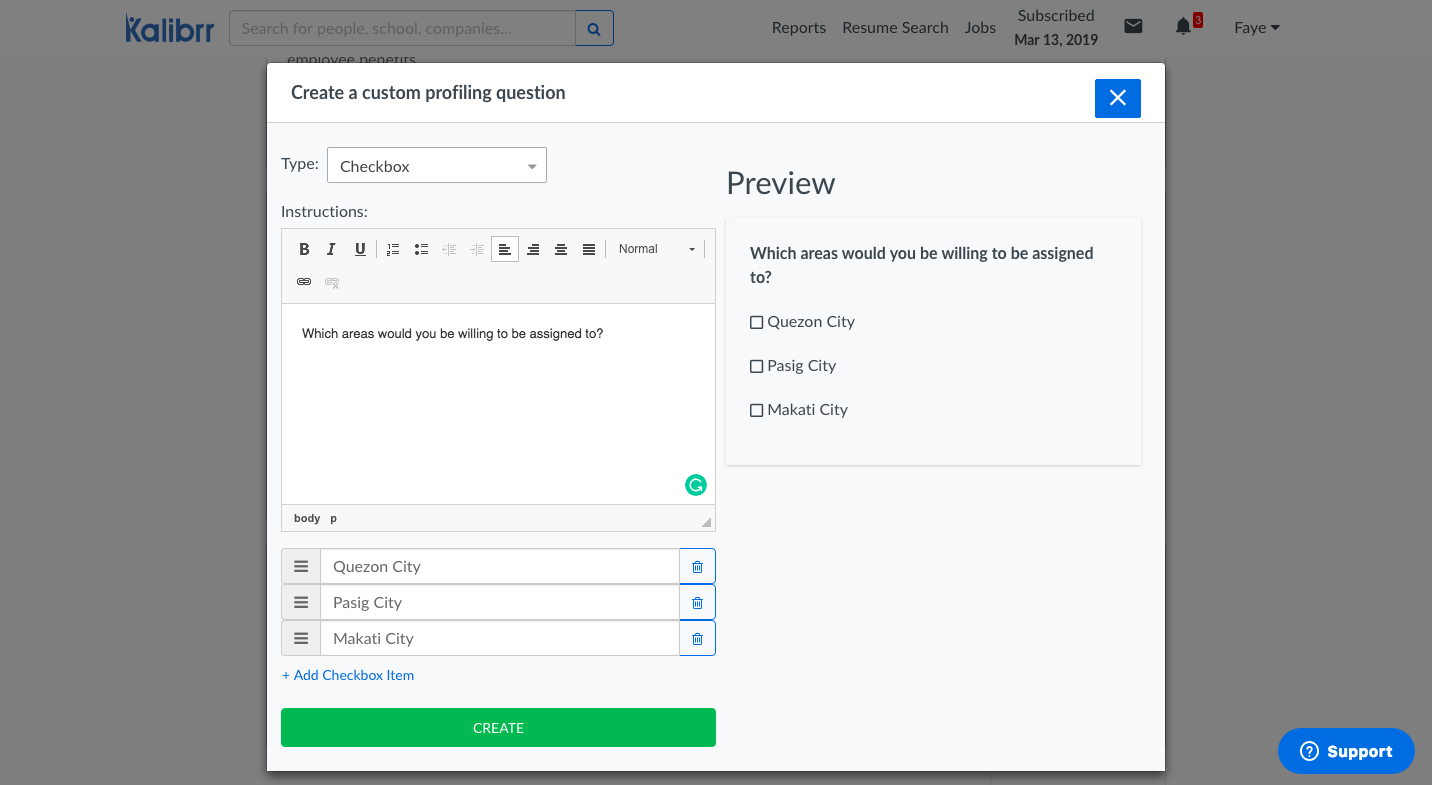Open the question Type dropdown
Viewport: 1432px width, 785px height.
point(437,166)
